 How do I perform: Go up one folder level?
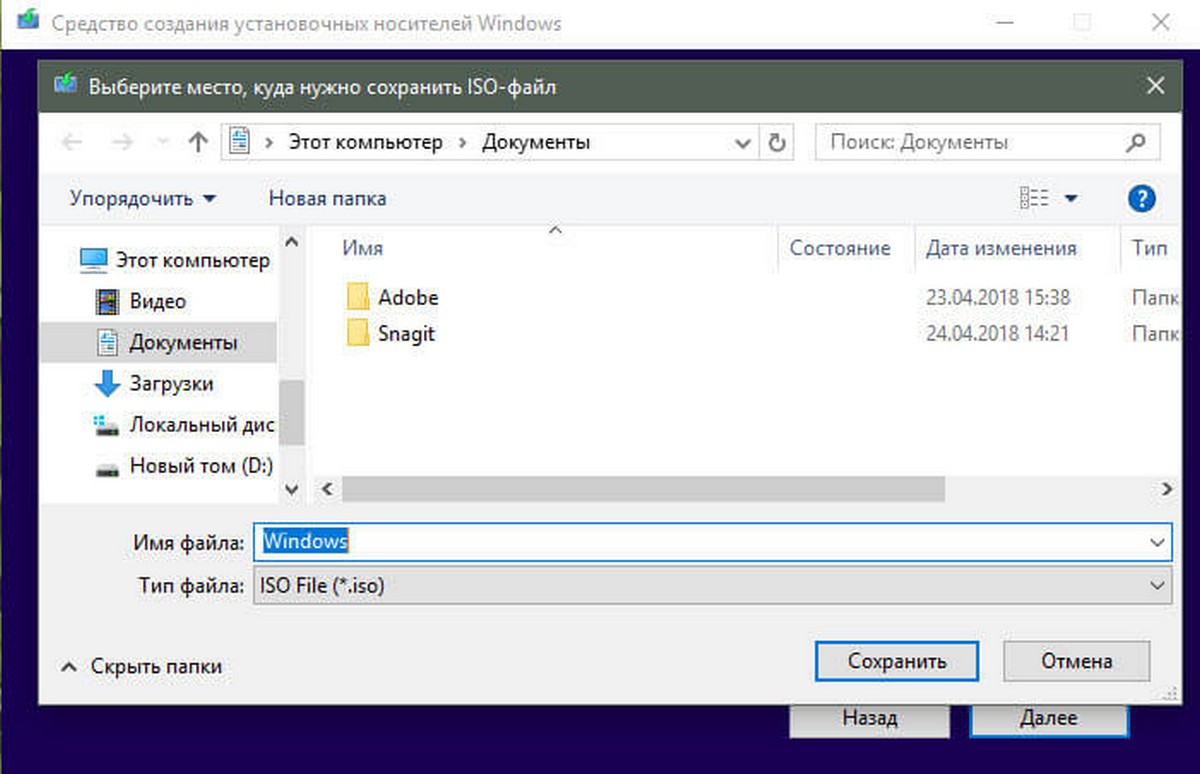[198, 143]
